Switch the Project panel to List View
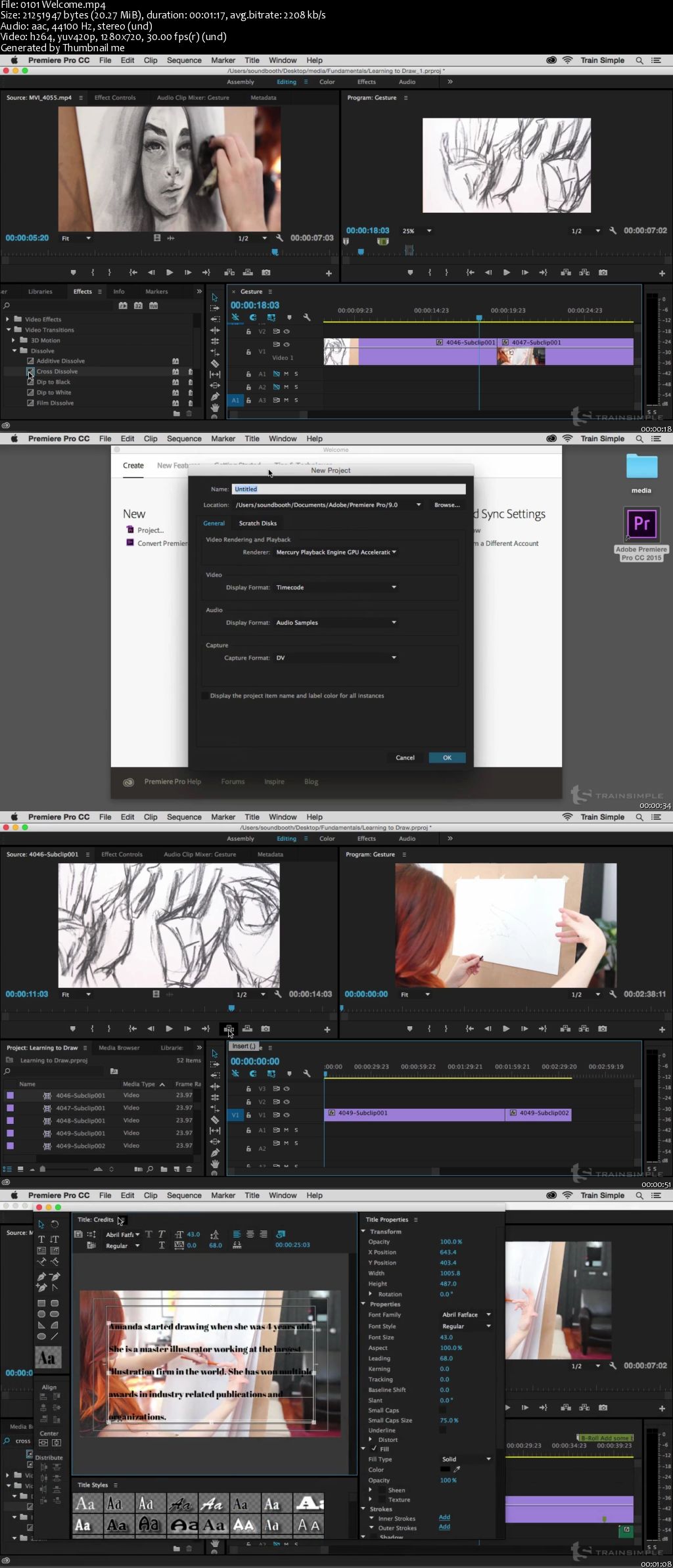Screen dimensions: 673x1568 (7, 1169)
